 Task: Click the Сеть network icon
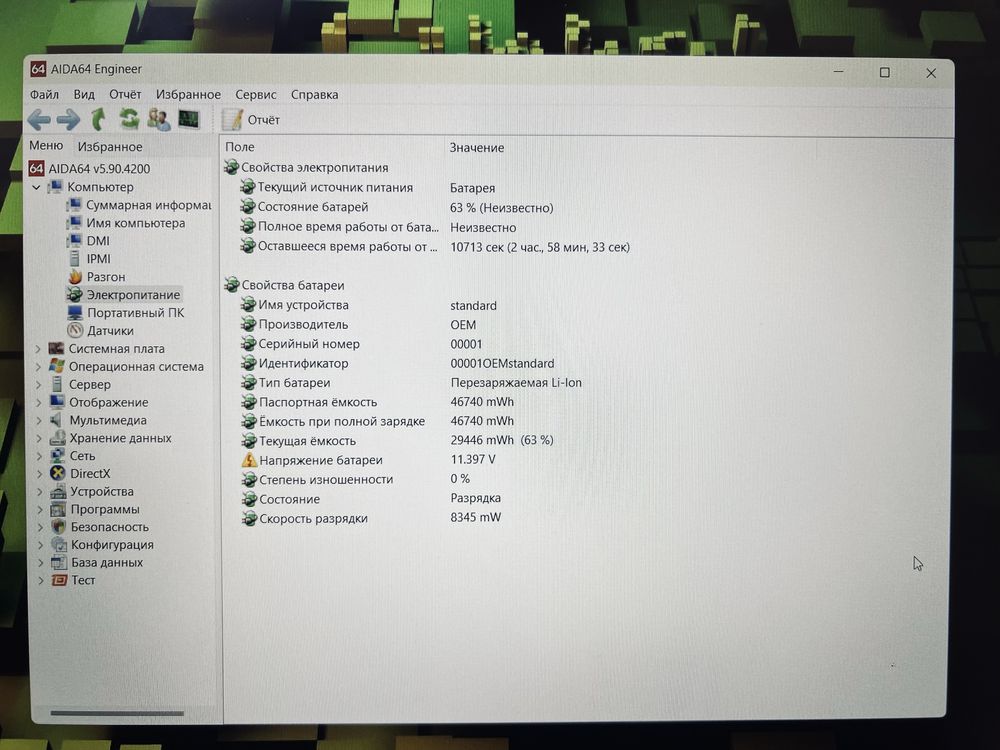[58, 455]
